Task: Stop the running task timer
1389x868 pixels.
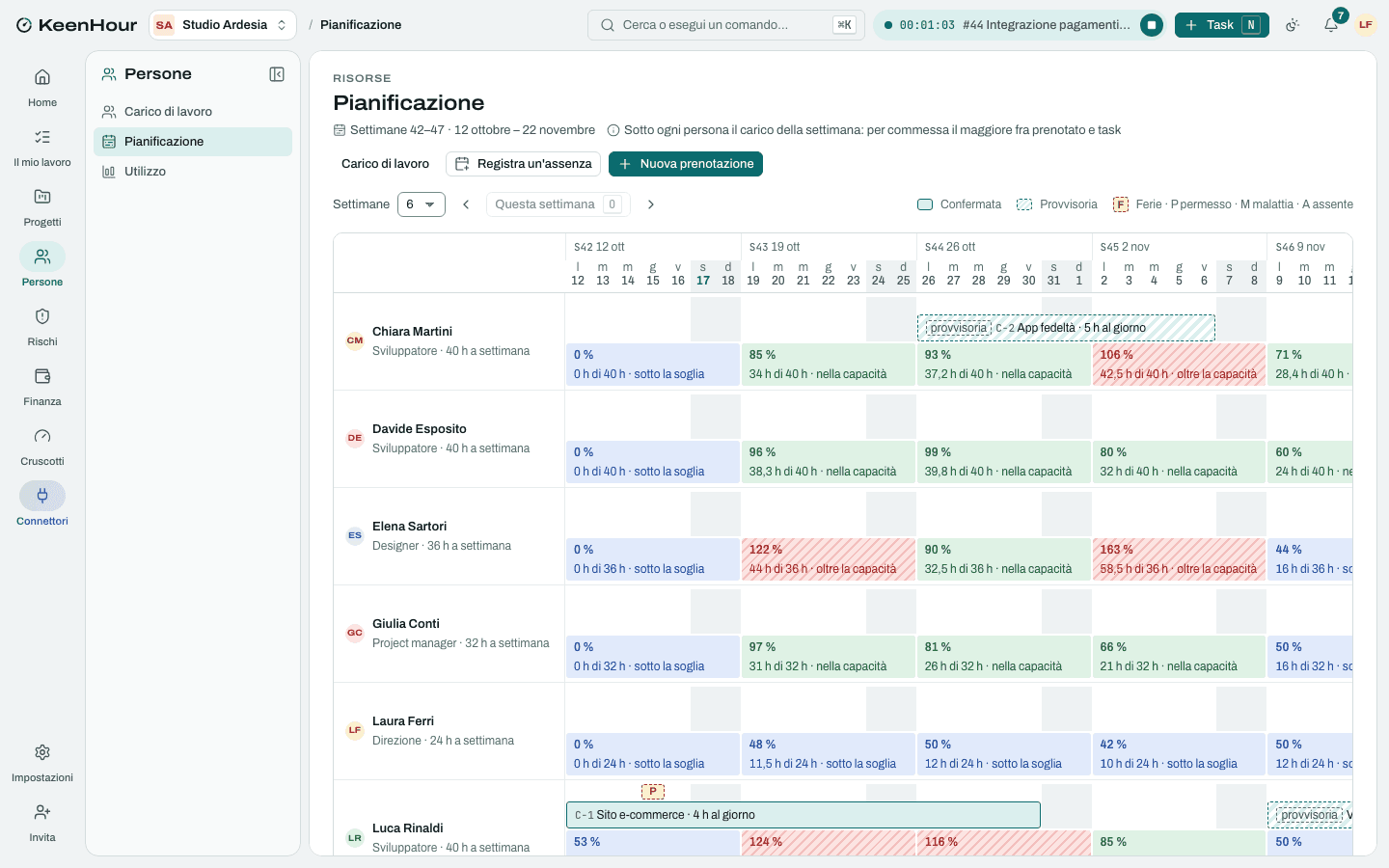Action: tap(1152, 25)
